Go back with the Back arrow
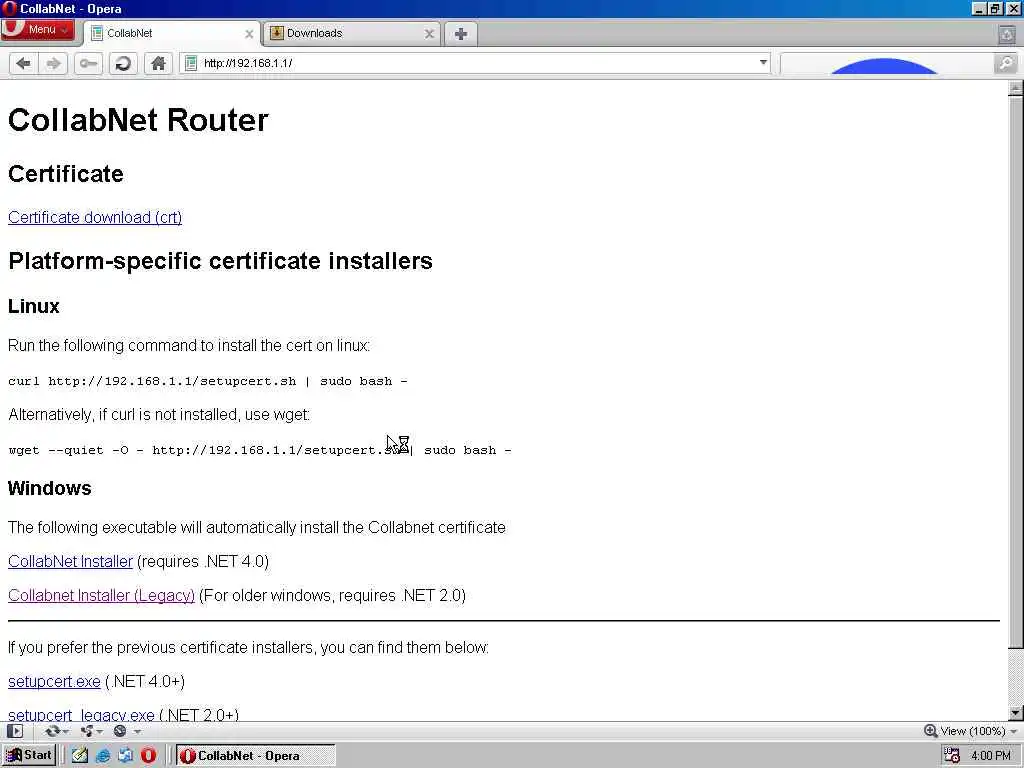 (24, 63)
